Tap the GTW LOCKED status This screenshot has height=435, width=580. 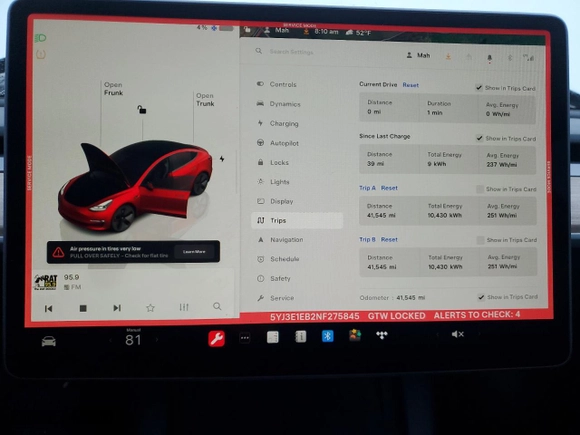click(x=396, y=316)
